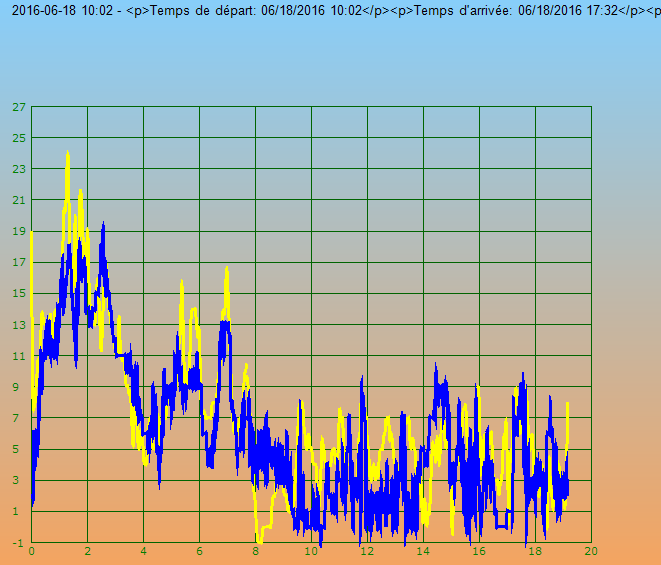Click the y-axis label 15
The height and width of the screenshot is (565, 661).
[19, 293]
